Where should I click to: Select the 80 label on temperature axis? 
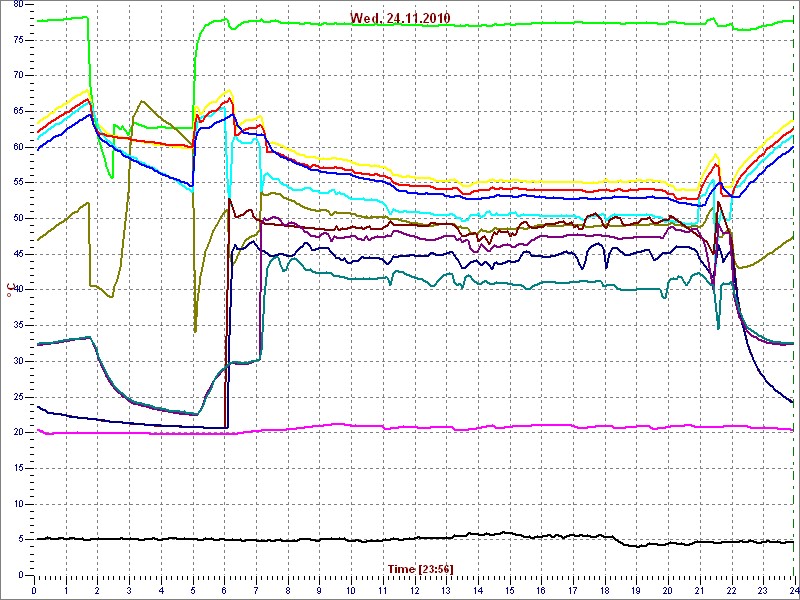(17, 4)
